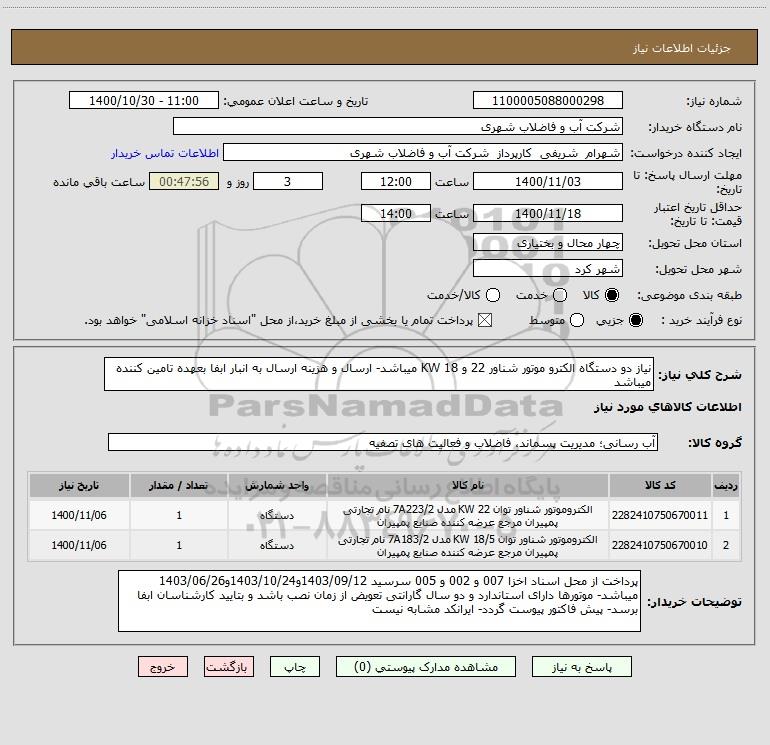Click the request creator field شهرام شریفی
Screen dimensions: 770x745
(423, 153)
